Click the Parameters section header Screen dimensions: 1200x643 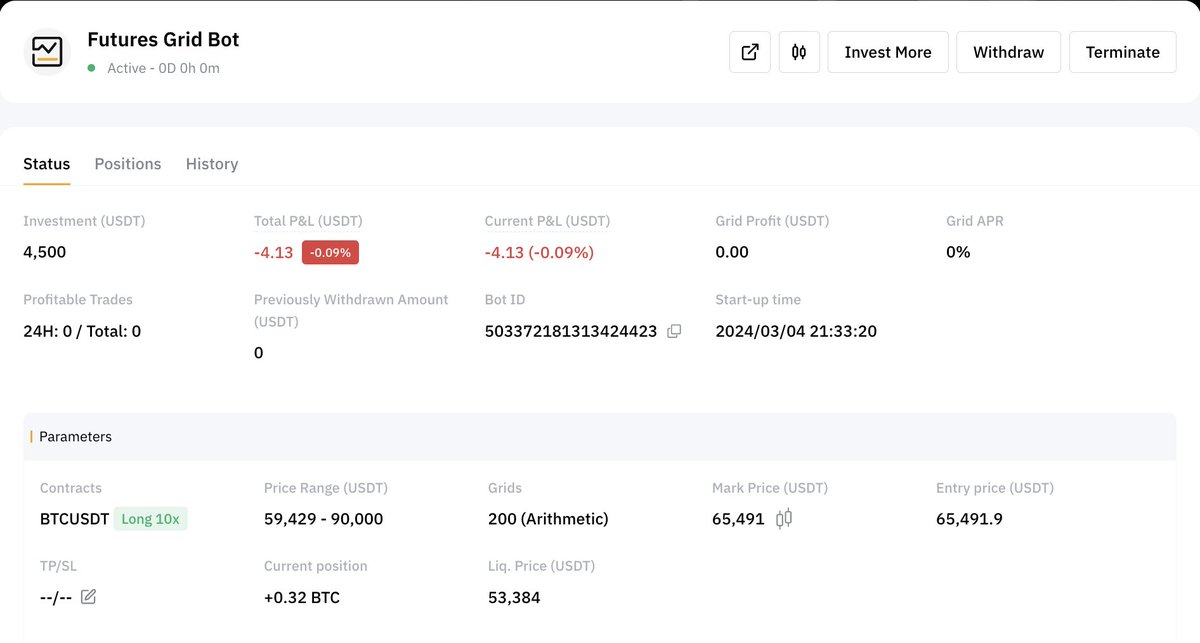click(75, 436)
